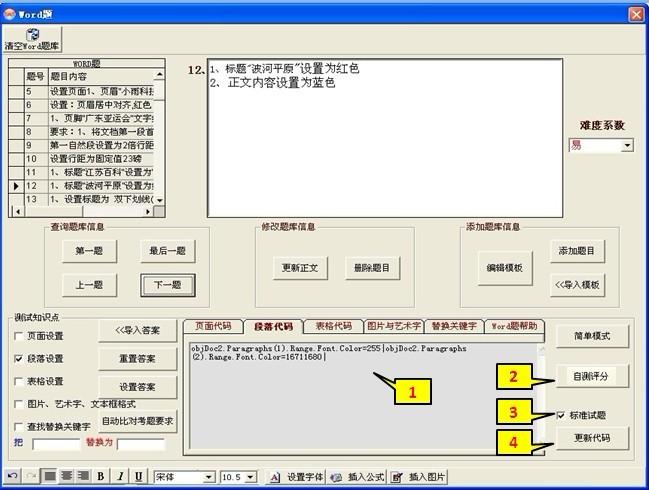The height and width of the screenshot is (490, 649).
Task: Click the 更新正文 button
Action: pos(300,268)
